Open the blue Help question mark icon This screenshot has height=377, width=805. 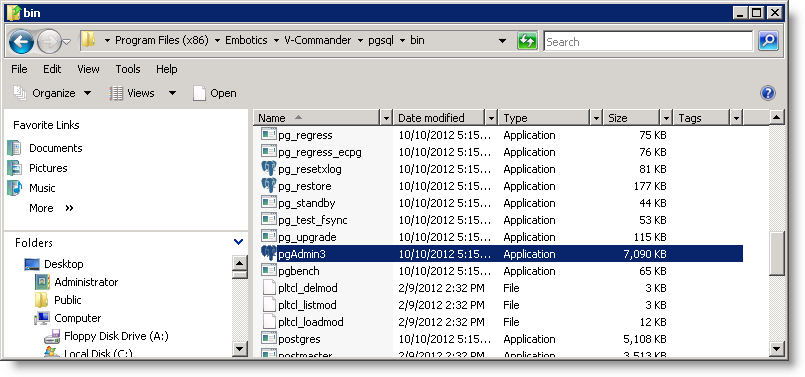[767, 93]
